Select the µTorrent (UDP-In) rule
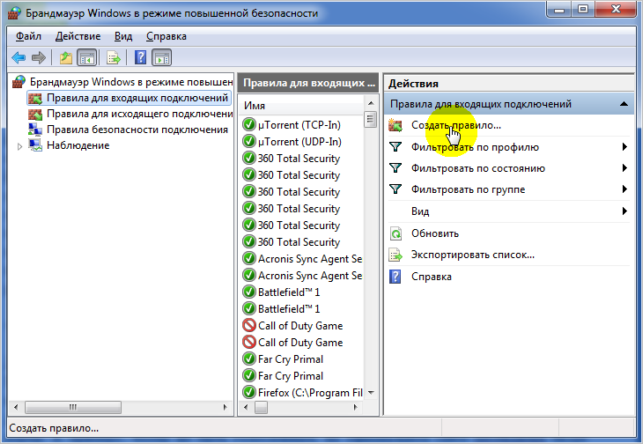 coord(302,141)
